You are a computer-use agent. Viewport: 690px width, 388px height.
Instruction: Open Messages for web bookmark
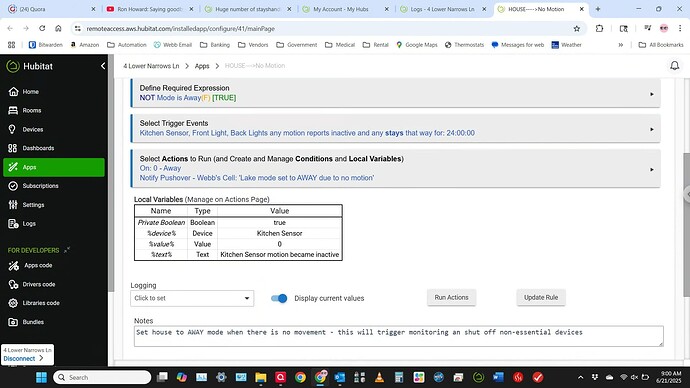pyautogui.click(x=518, y=45)
